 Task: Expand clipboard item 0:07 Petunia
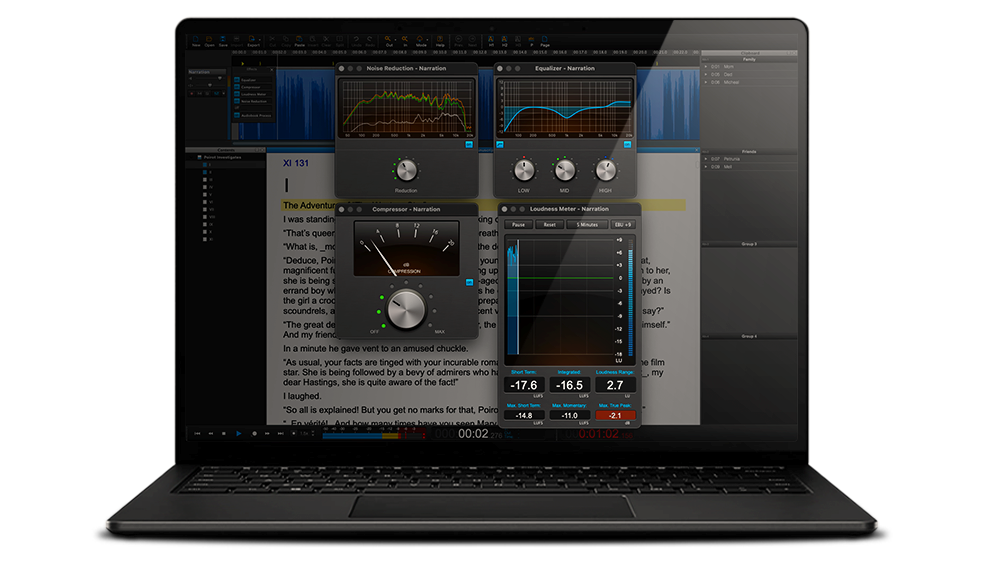[705, 159]
